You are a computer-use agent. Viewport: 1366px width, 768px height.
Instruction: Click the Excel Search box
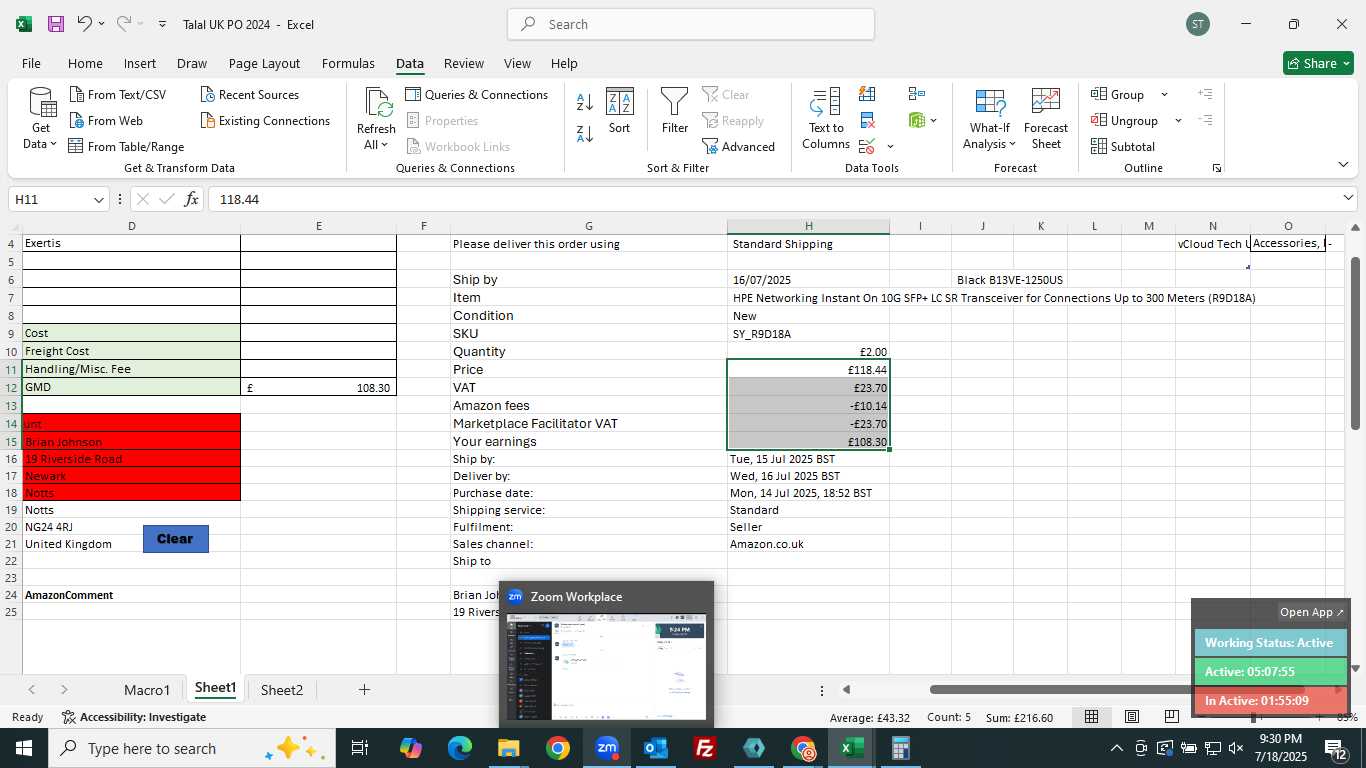click(691, 24)
